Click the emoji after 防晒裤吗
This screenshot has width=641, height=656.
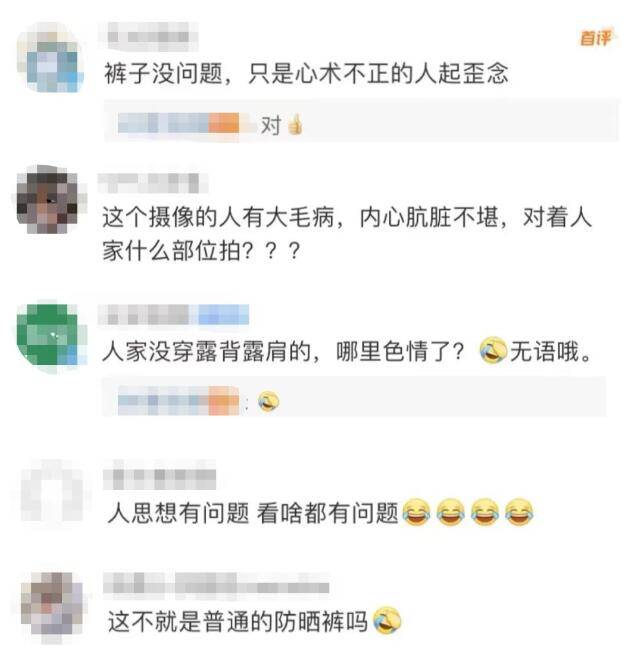pos(387,620)
